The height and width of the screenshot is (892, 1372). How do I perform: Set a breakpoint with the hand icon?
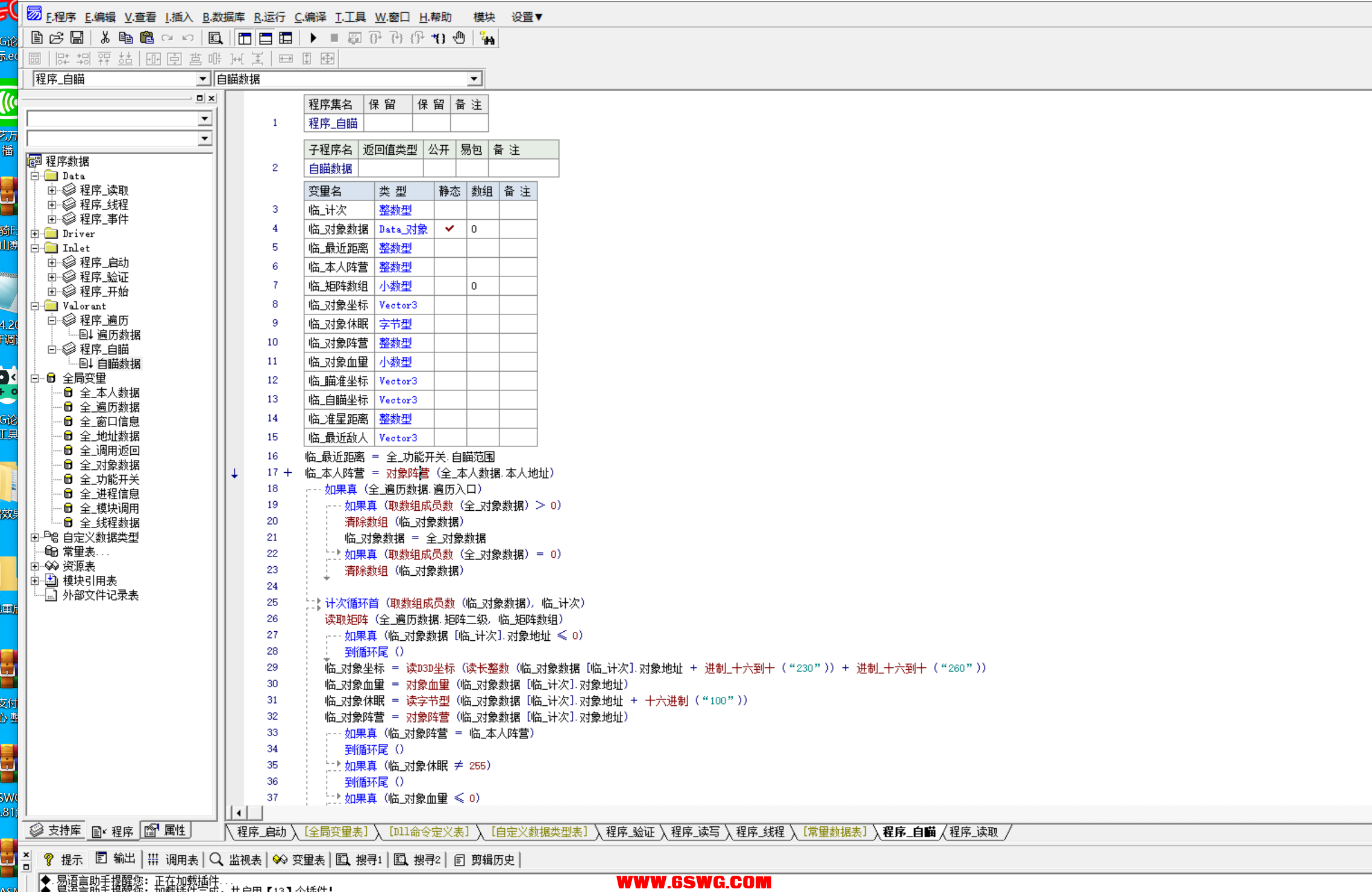(x=459, y=38)
